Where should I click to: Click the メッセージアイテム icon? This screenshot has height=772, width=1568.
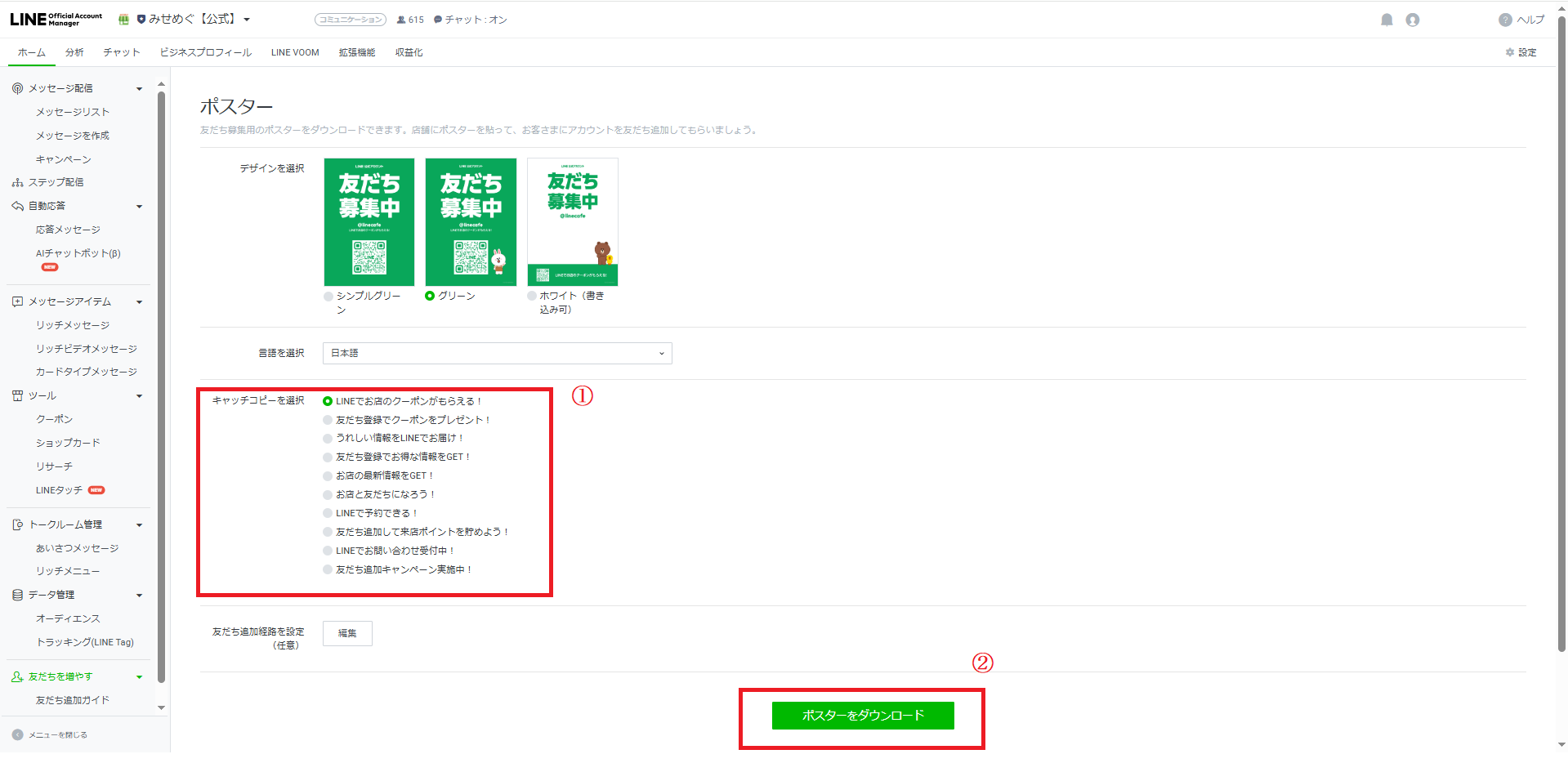(x=17, y=301)
